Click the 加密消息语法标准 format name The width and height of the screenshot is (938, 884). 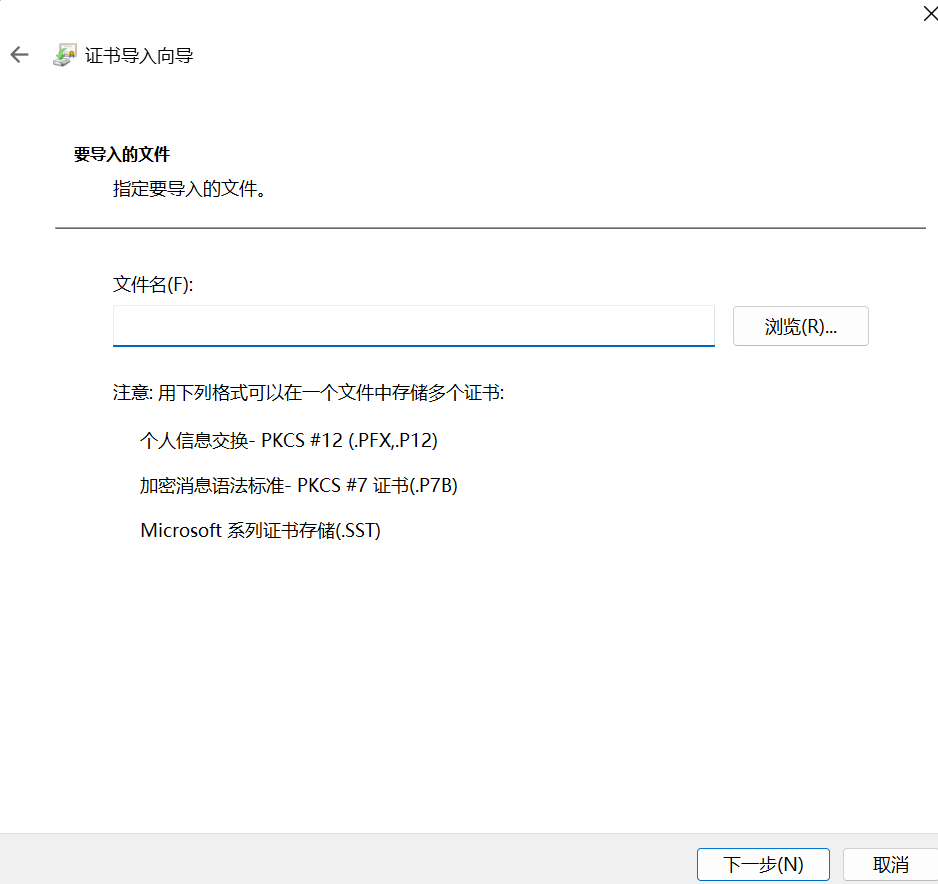pos(212,486)
